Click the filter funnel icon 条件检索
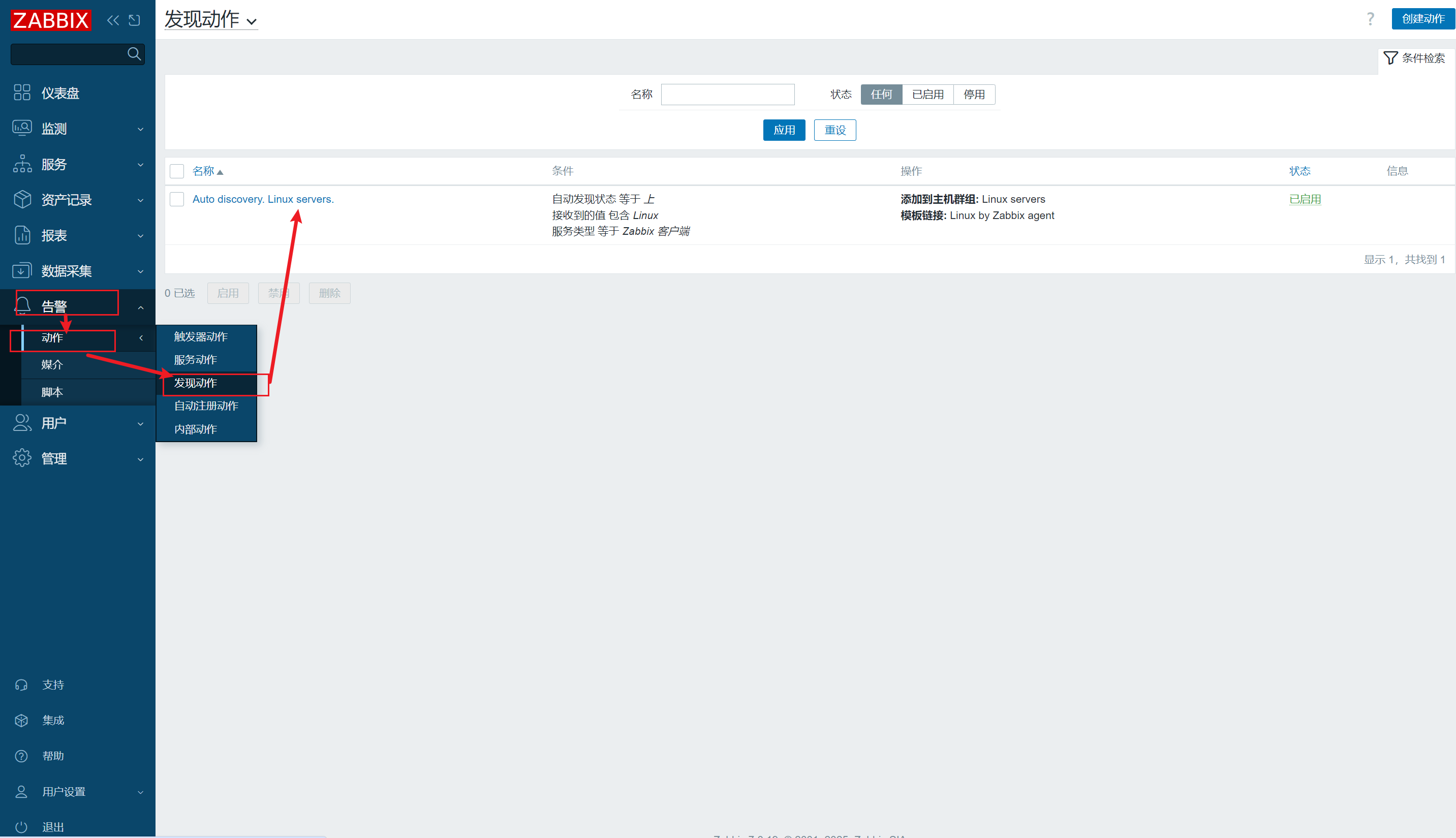This screenshot has height=838, width=1456. click(1390, 58)
